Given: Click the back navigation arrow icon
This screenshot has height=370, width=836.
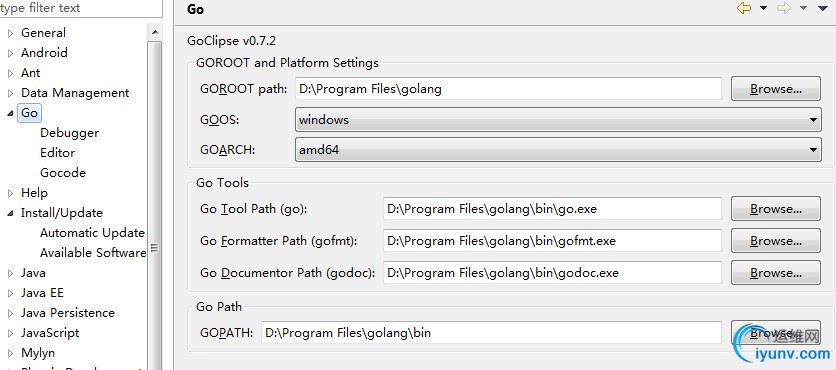Looking at the screenshot, I should (744, 8).
